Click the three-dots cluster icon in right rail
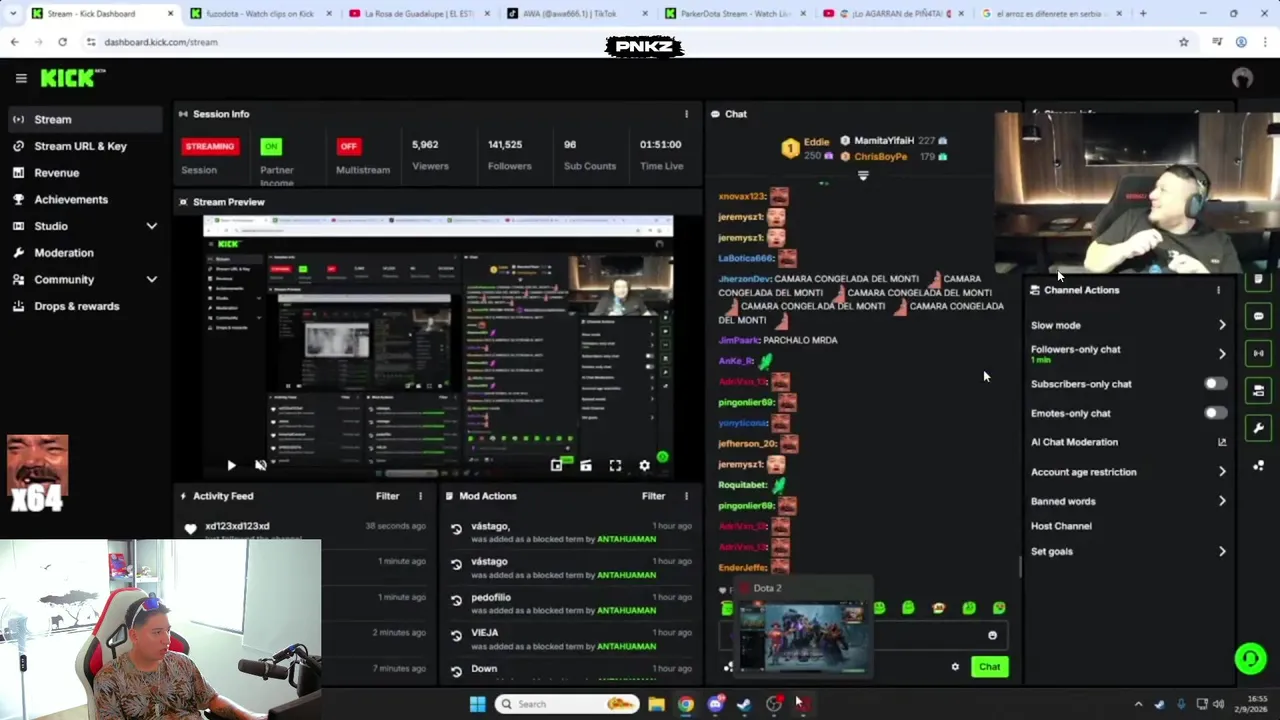 point(1258,465)
